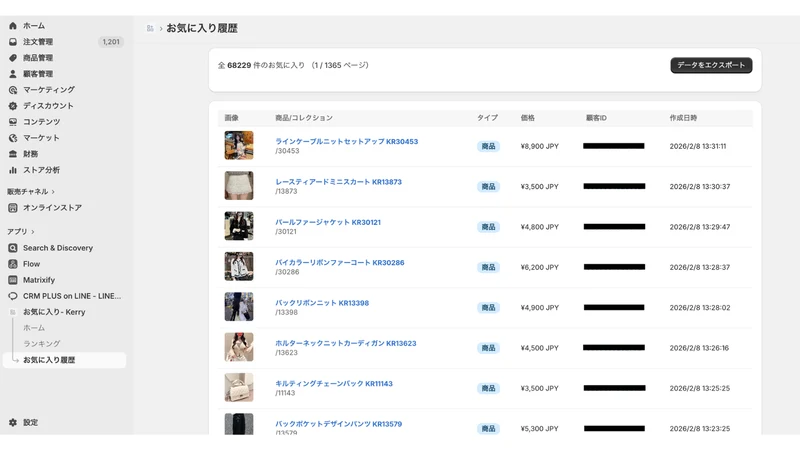This screenshot has height=450, width=800.
Task: Open the ディスカウント badge icon
Action: [13, 106]
